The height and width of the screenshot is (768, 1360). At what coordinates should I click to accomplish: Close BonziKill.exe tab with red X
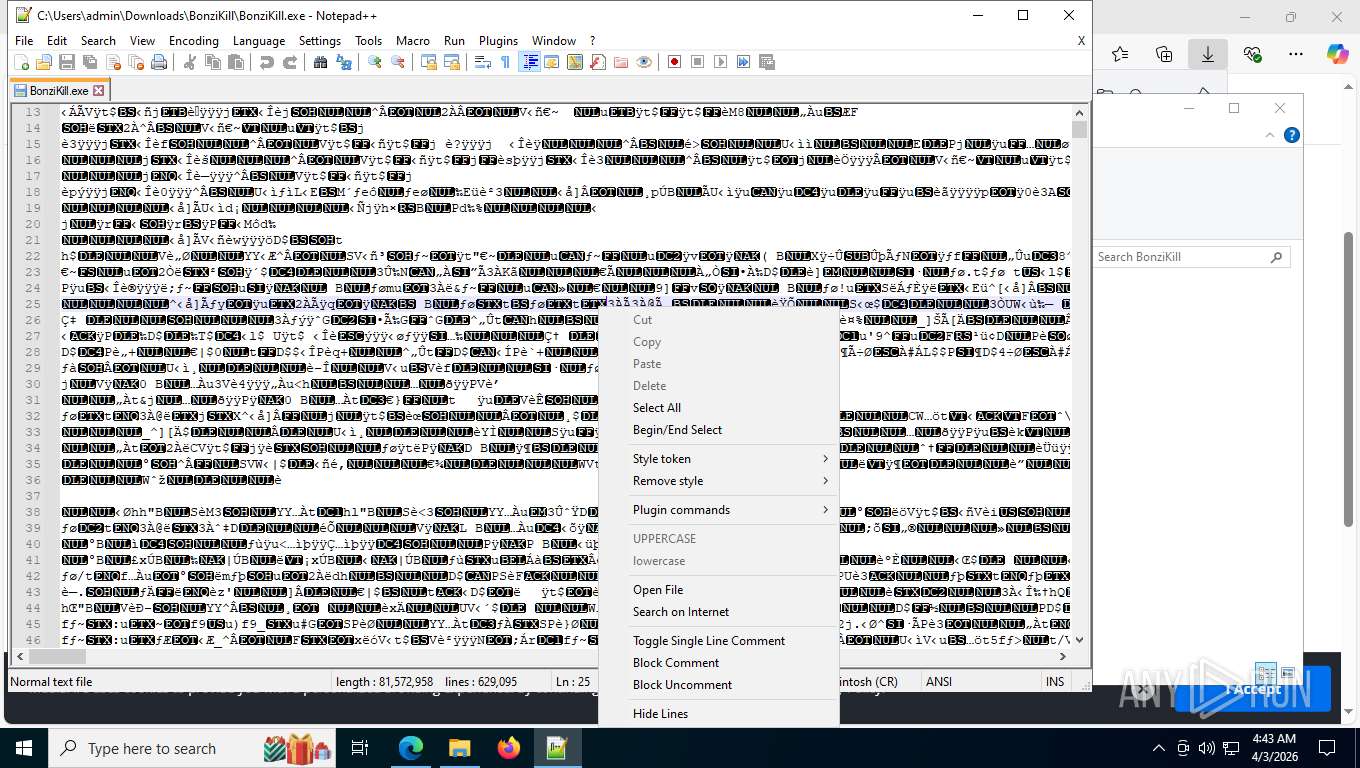(x=97, y=90)
